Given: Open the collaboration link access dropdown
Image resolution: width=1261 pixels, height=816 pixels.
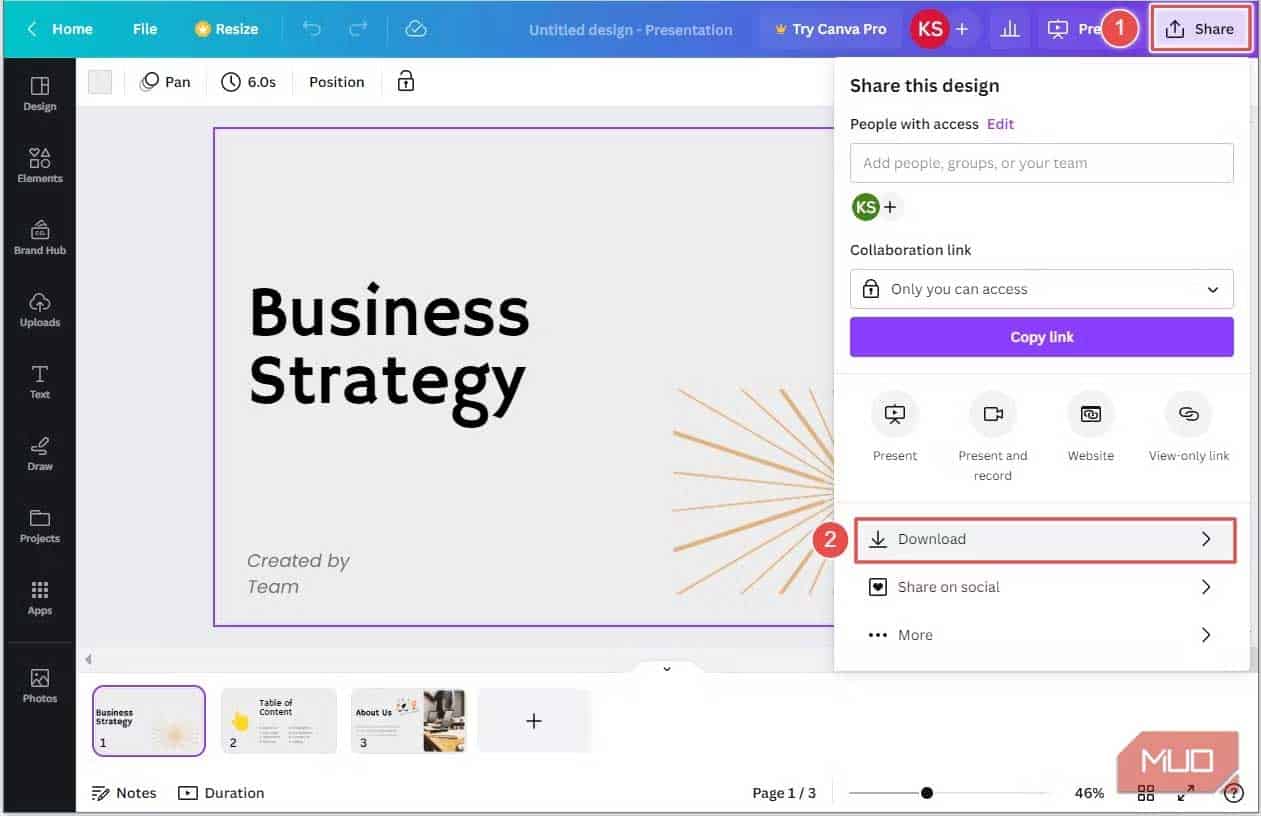Looking at the screenshot, I should point(1041,289).
